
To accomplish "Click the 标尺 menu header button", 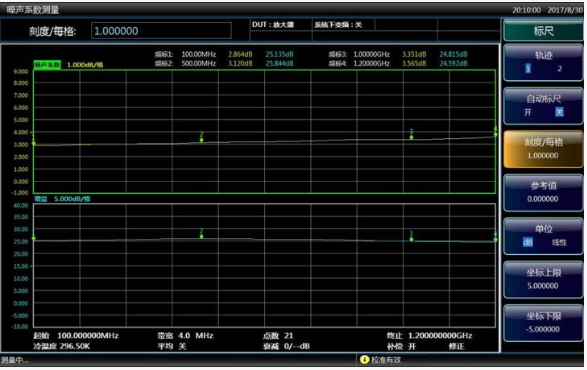I will [x=543, y=31].
